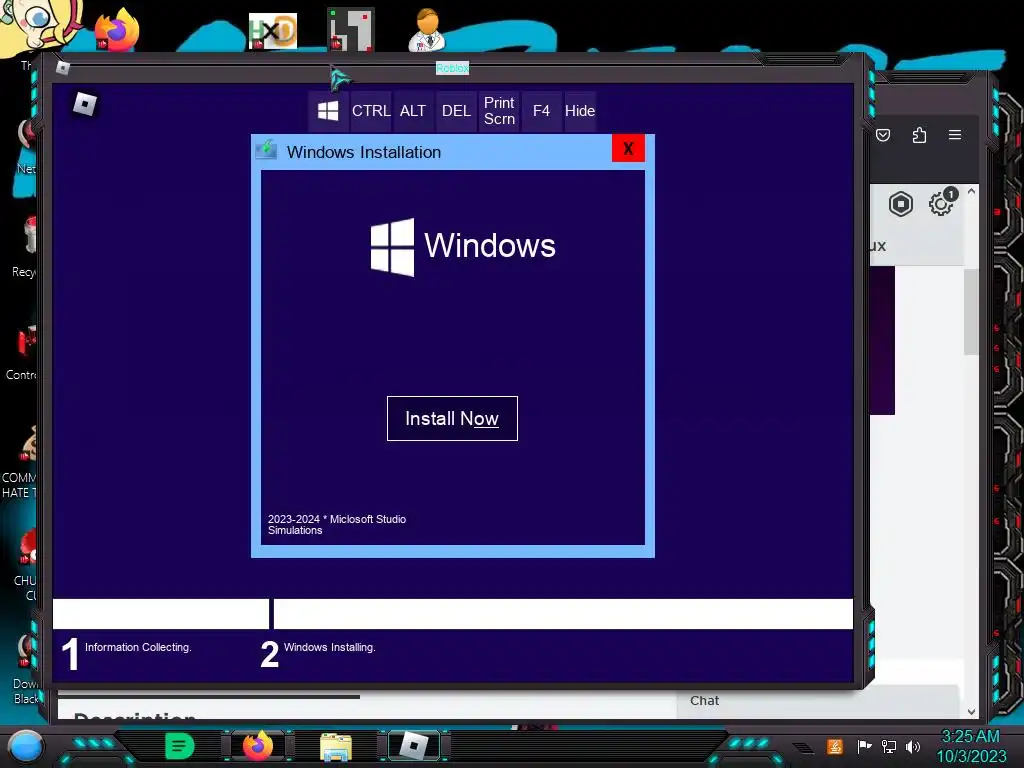This screenshot has height=768, width=1024.
Task: Open Roblox settings gear with notification
Action: (940, 203)
